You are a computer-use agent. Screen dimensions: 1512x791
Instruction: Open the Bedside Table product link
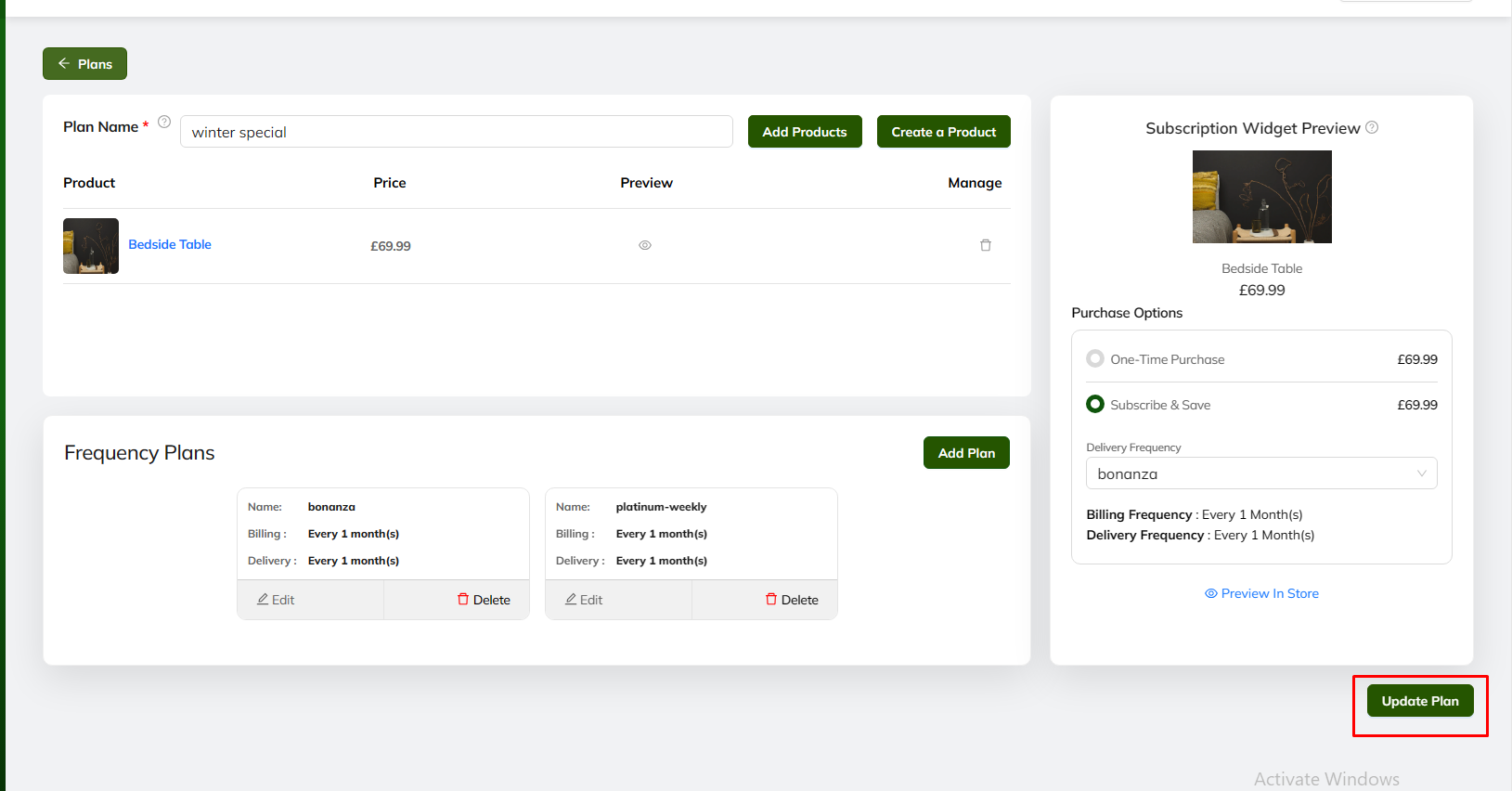170,244
